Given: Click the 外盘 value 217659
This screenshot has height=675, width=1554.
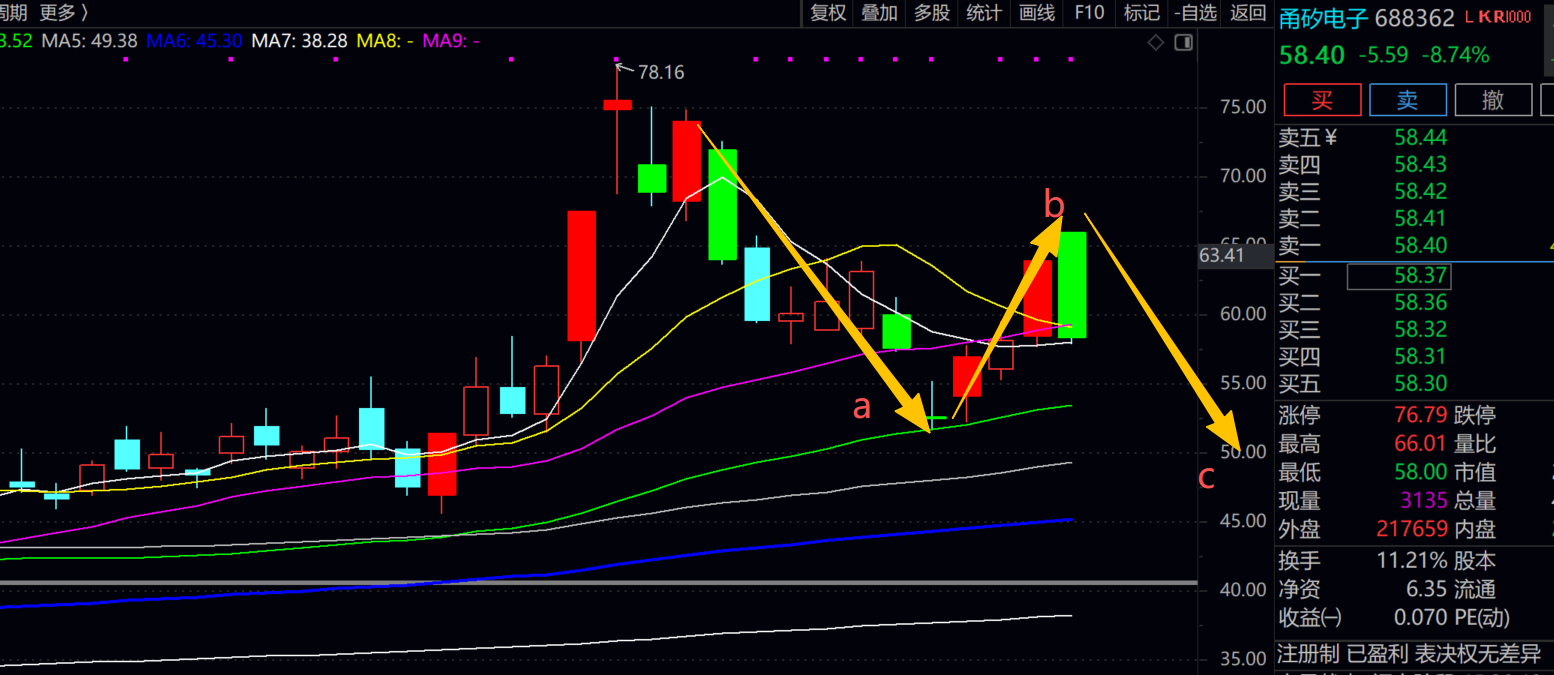Looking at the screenshot, I should point(1411,530).
